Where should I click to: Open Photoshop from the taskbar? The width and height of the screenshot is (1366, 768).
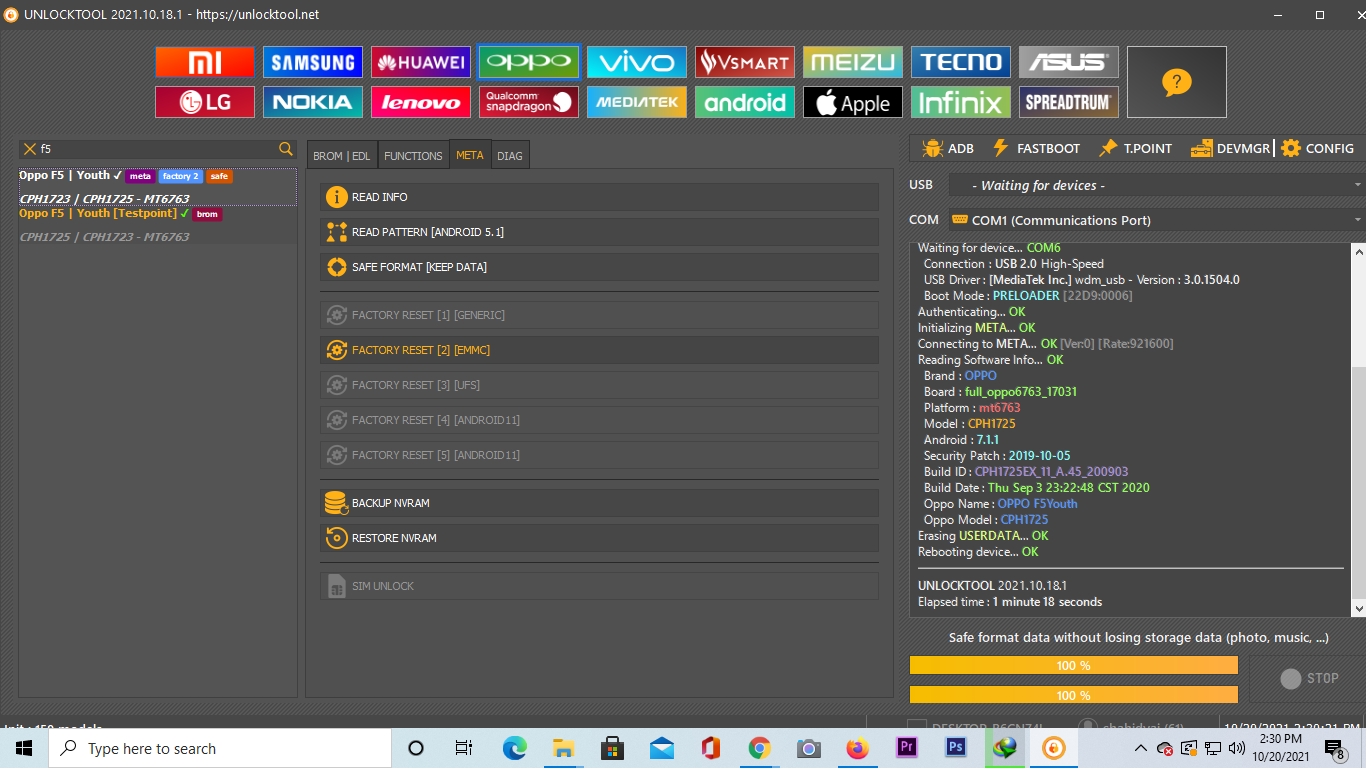point(956,748)
